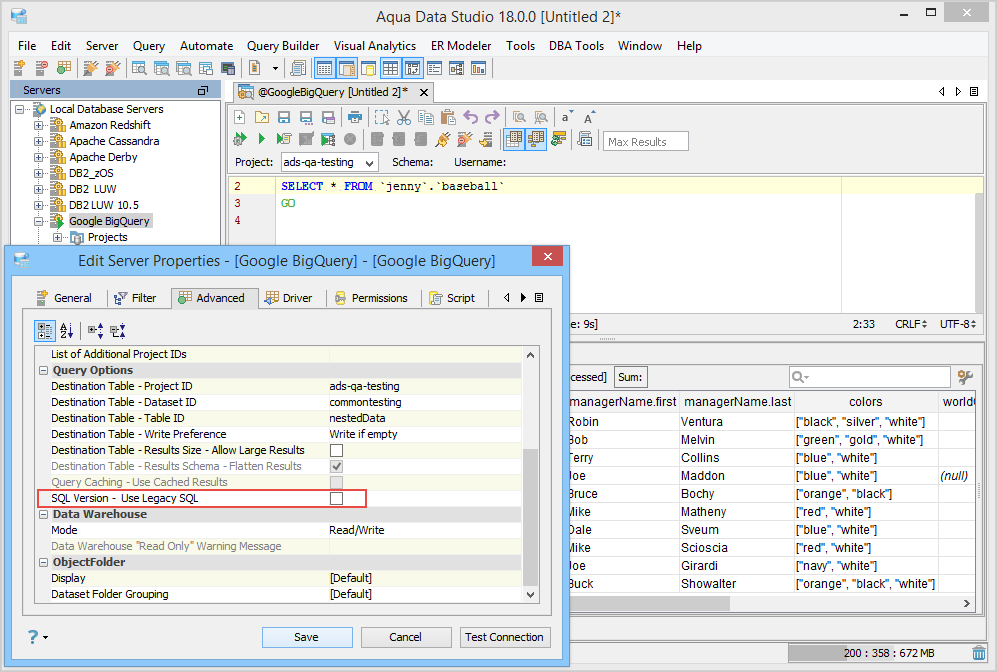Open the Project ads-qa-testing dropdown

329,162
